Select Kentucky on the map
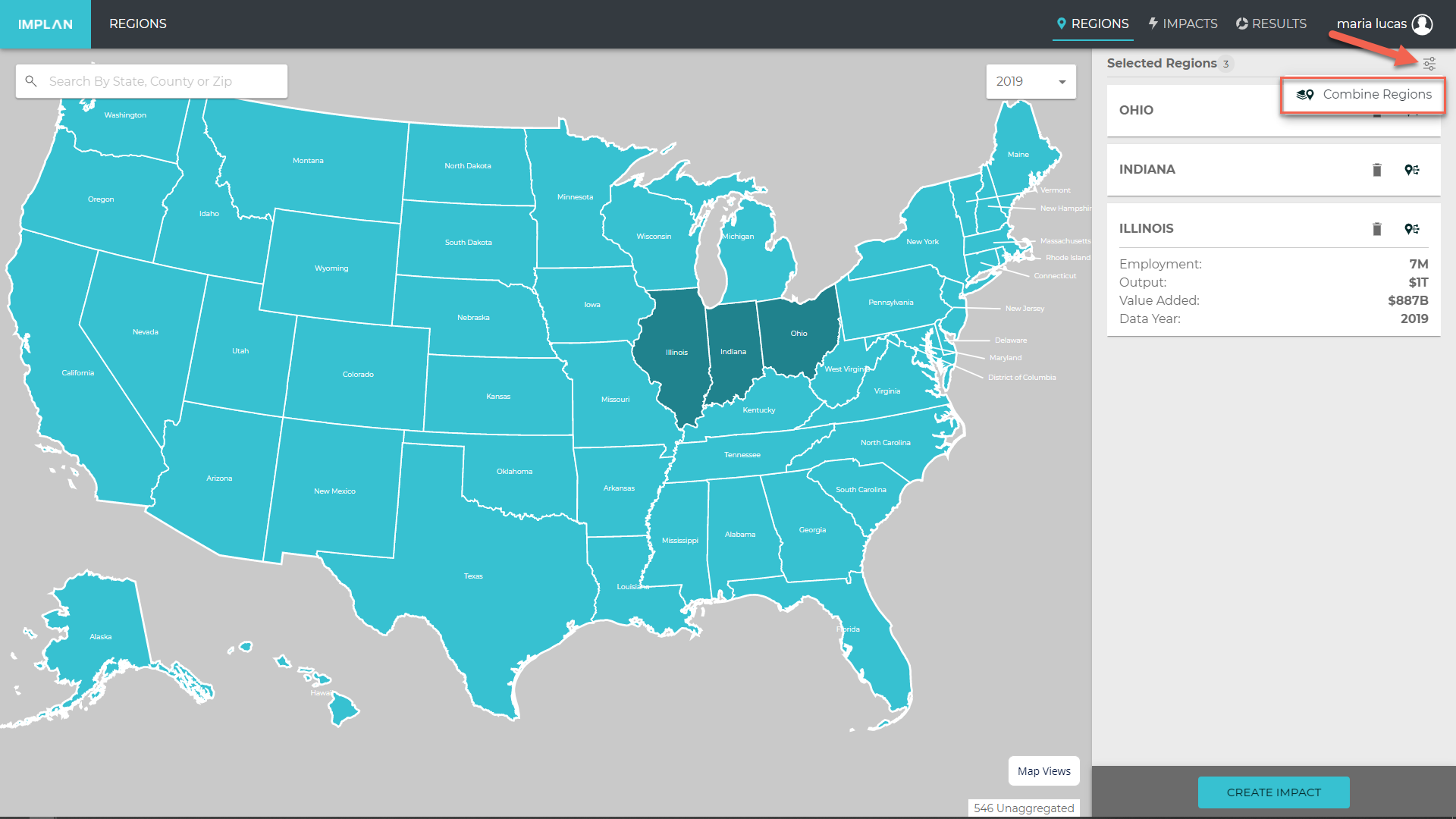 [x=759, y=410]
